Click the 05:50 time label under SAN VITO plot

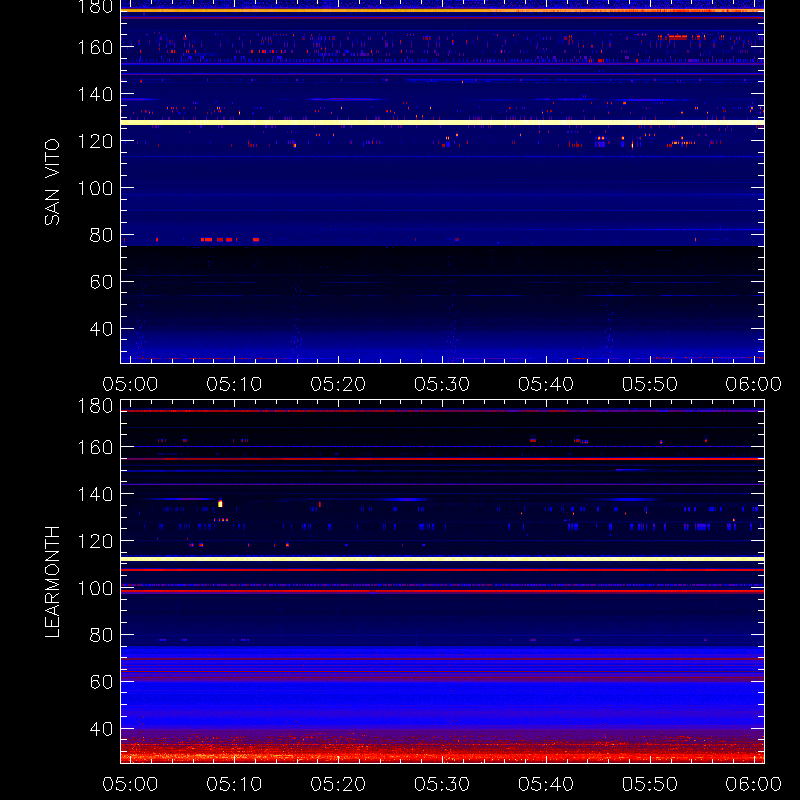pos(650,384)
